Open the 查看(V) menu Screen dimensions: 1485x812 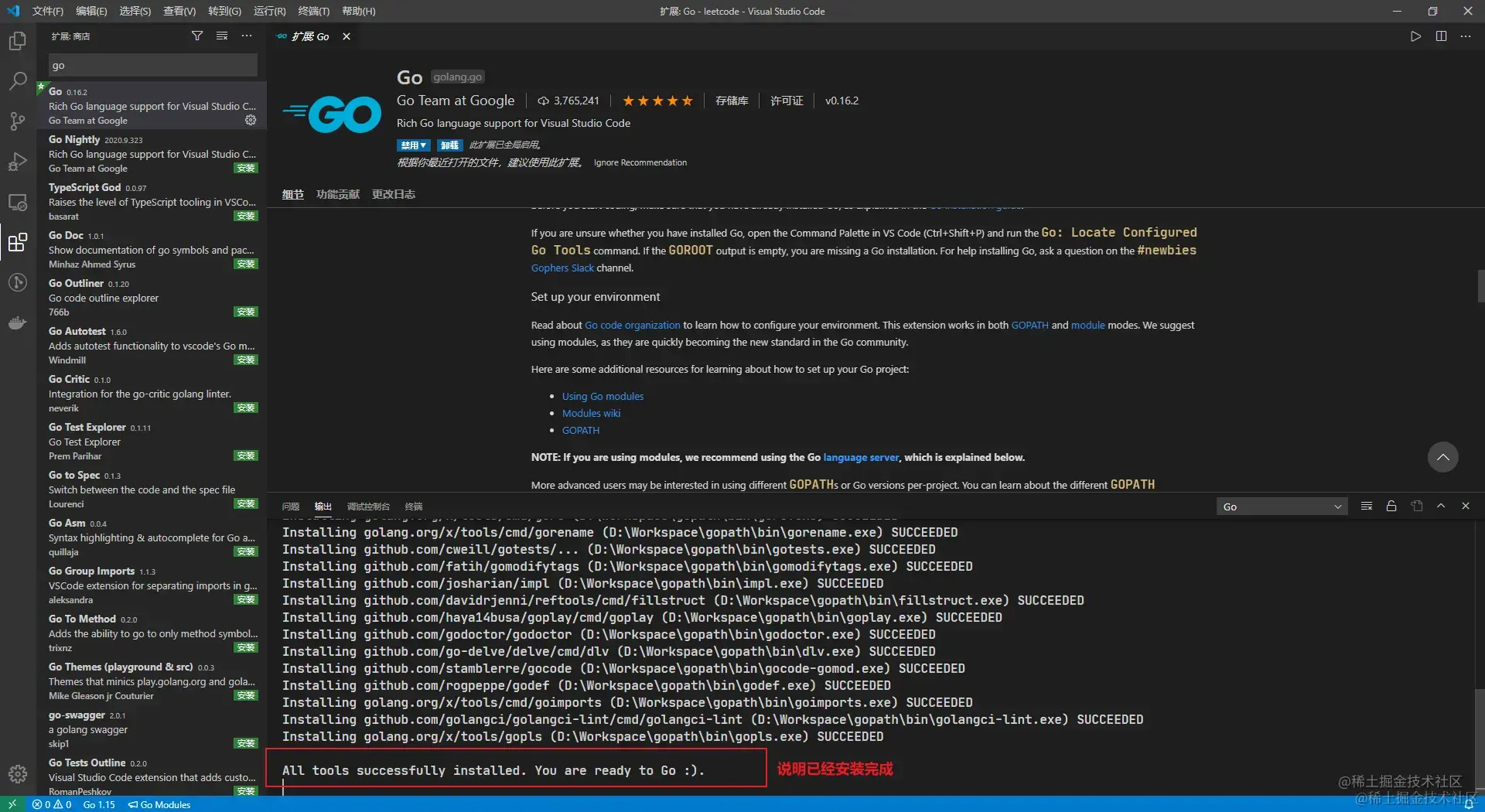pyautogui.click(x=179, y=11)
